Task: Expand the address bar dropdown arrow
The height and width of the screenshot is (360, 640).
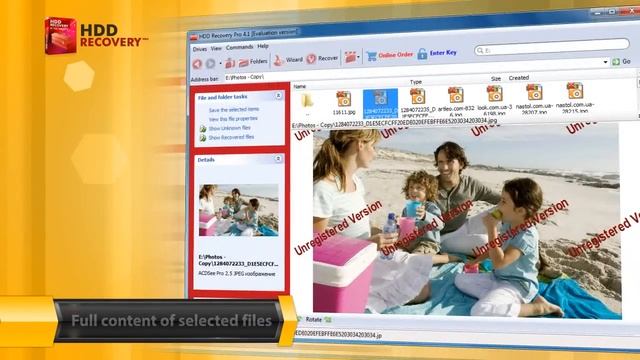Action: tap(605, 62)
